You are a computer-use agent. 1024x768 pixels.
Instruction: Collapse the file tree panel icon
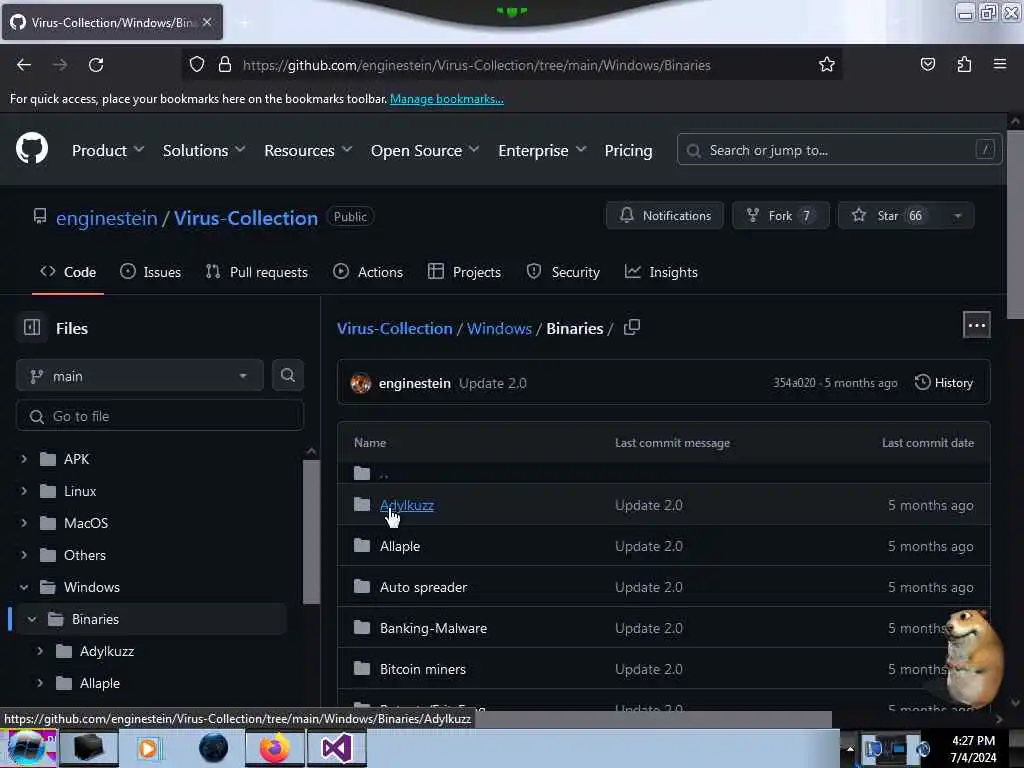click(32, 327)
